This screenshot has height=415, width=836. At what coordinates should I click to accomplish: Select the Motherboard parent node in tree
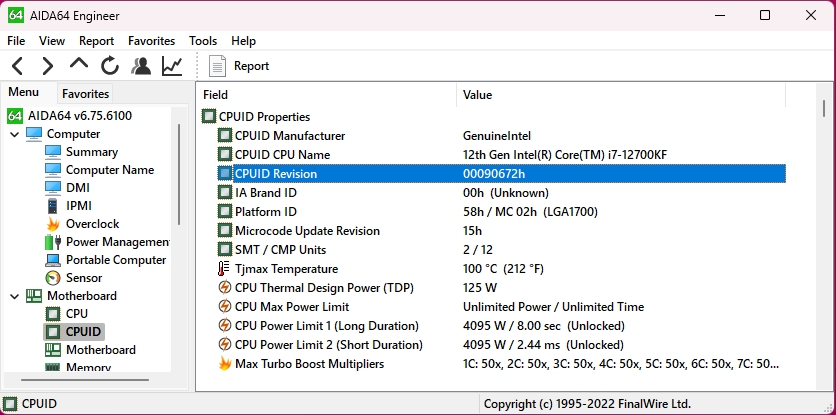tap(82, 296)
